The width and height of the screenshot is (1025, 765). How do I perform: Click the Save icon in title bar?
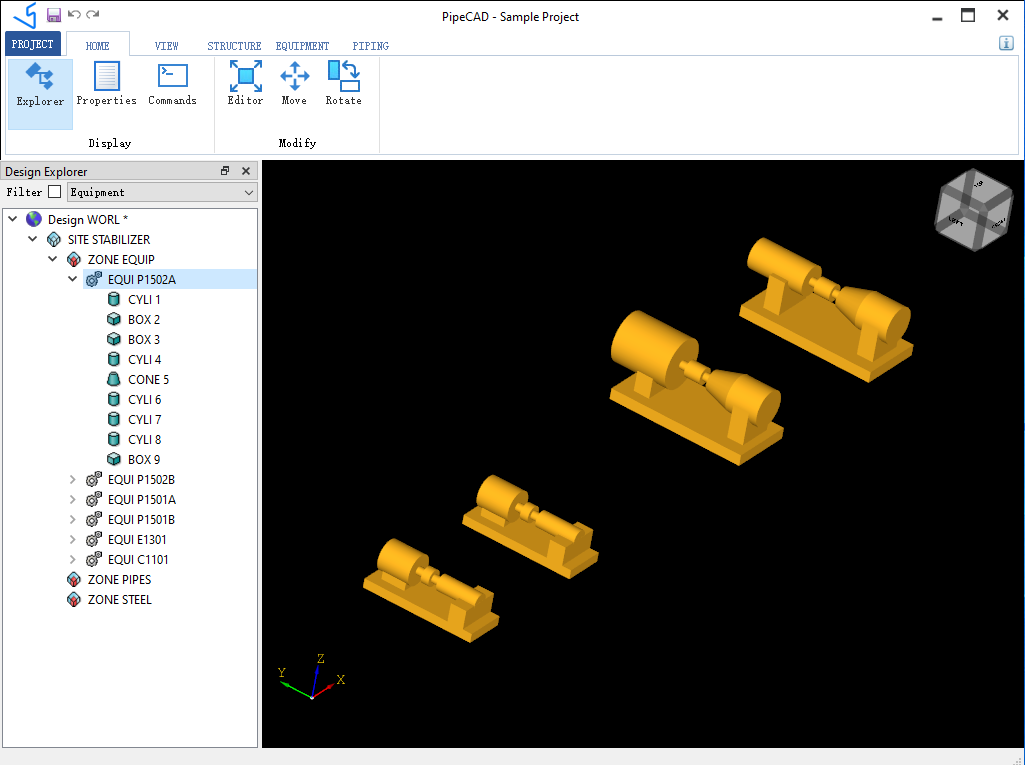click(54, 15)
